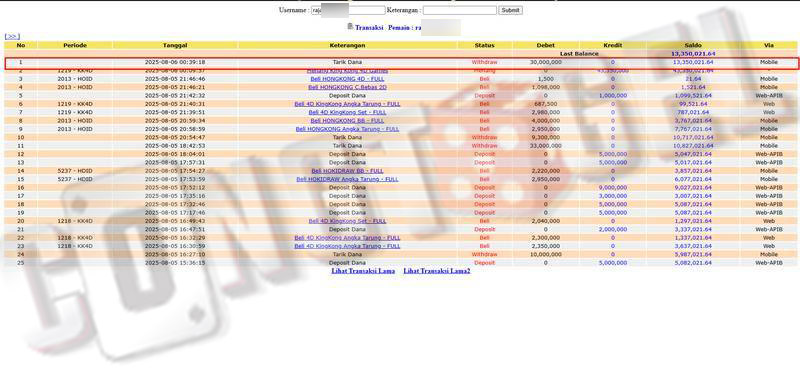
Task: Open Lihat Transaksi Lama2 link
Action: tap(437, 271)
